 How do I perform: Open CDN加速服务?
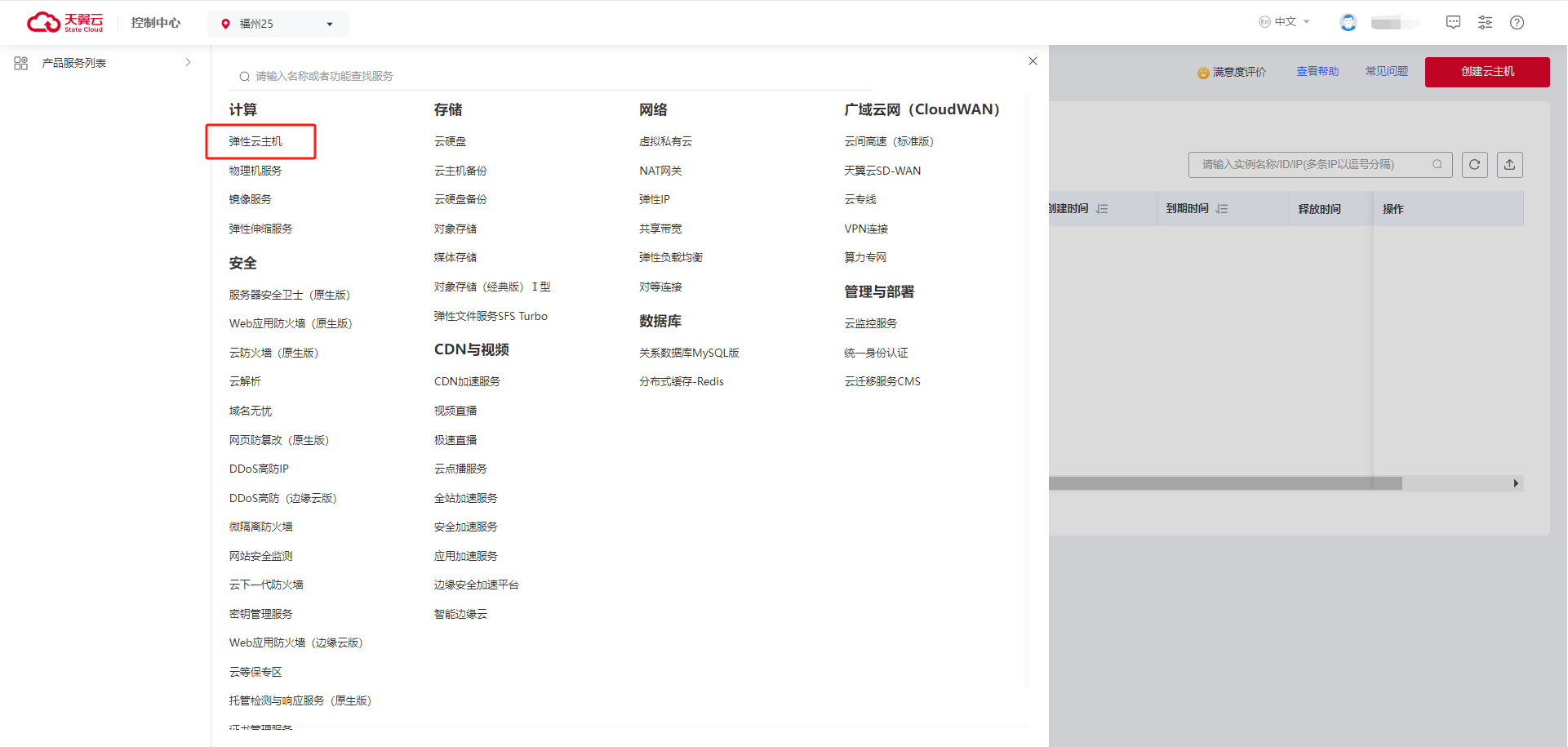[x=467, y=381]
